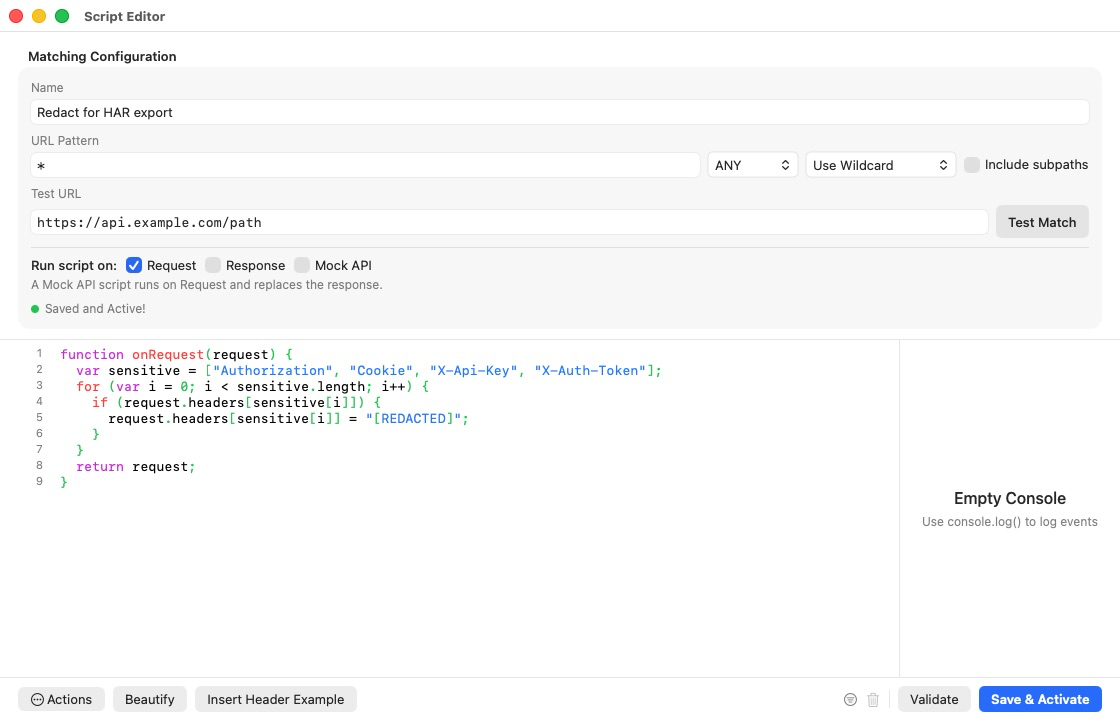Click the console filter icon
1120x720 pixels.
(x=850, y=699)
